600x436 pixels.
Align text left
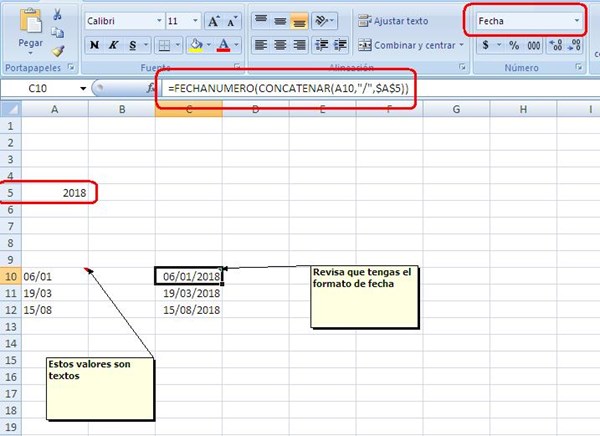coord(261,45)
